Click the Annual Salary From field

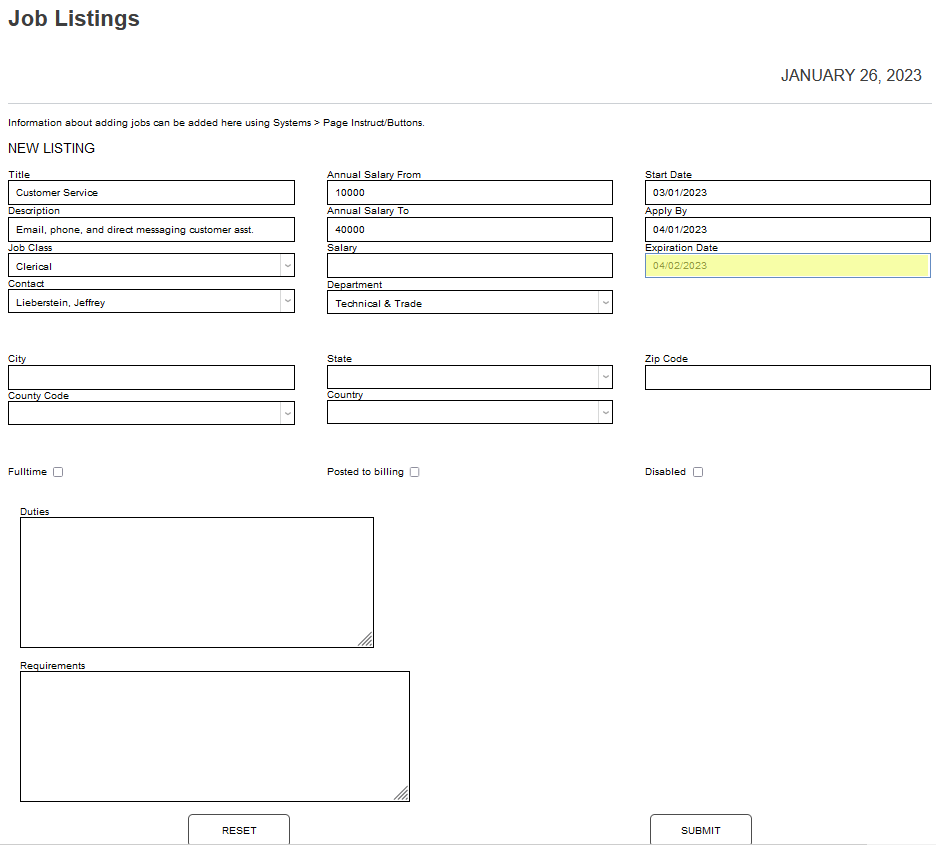click(x=469, y=193)
